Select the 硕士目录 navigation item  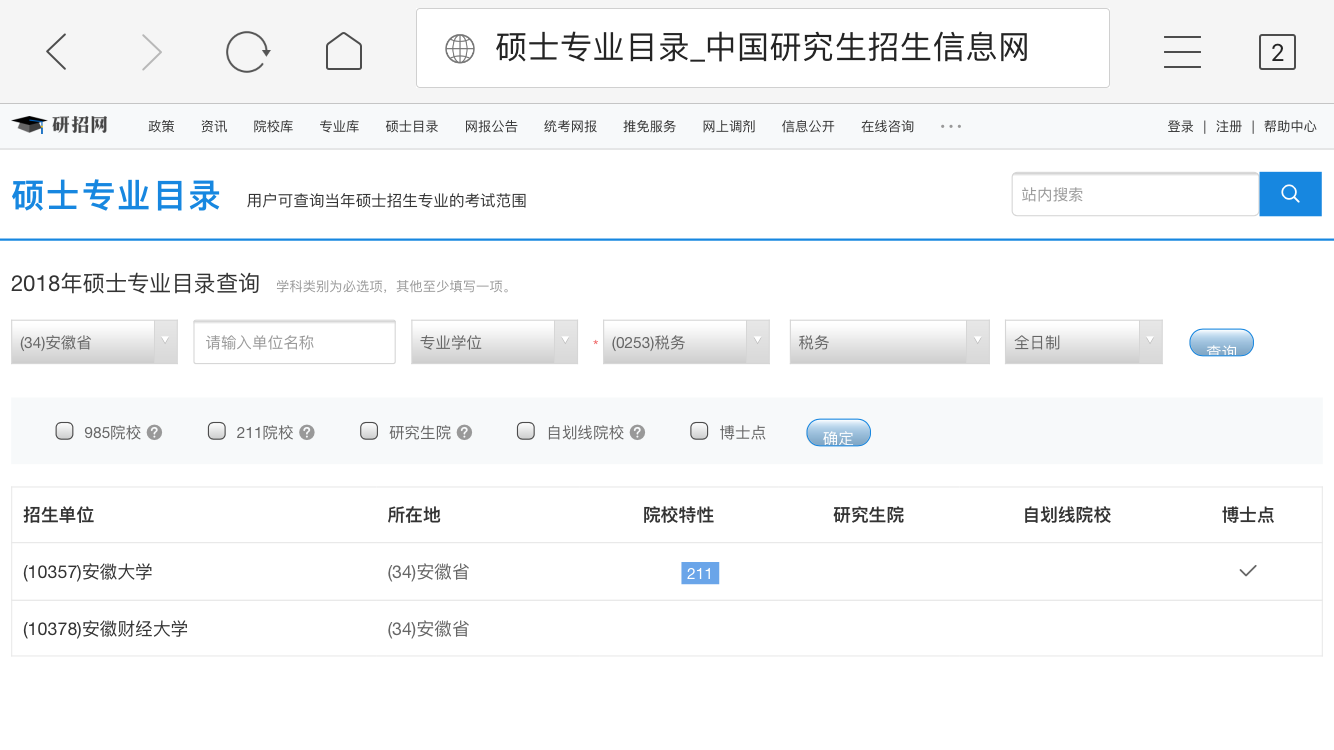click(x=411, y=126)
